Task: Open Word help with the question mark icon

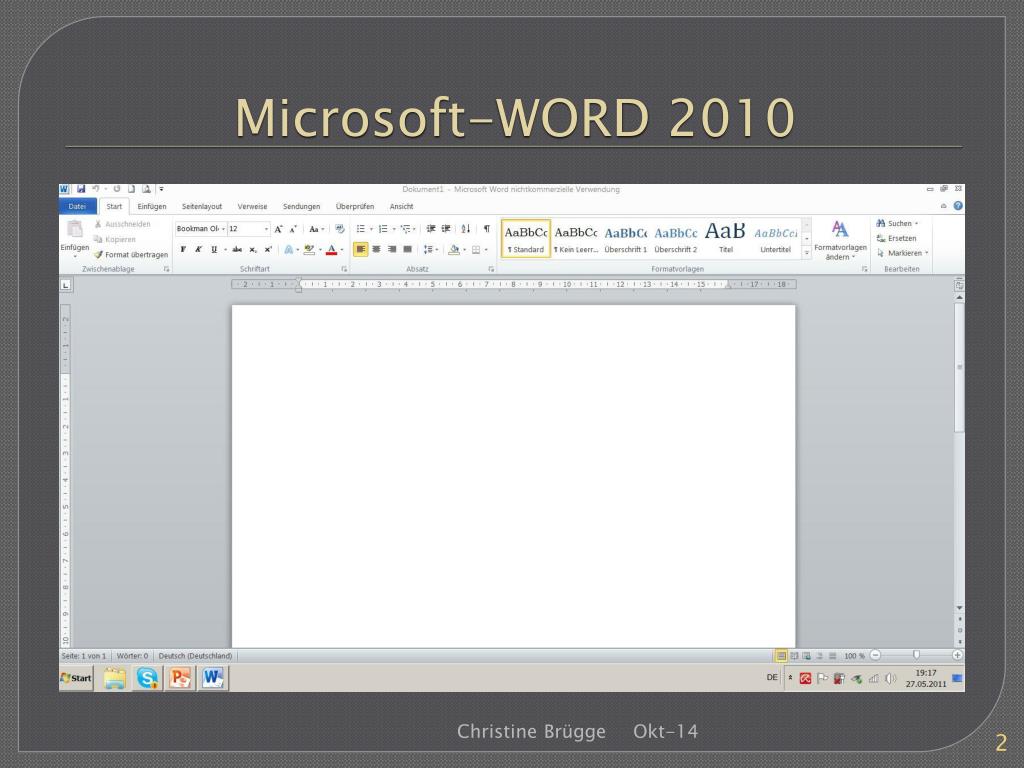Action: click(x=958, y=206)
